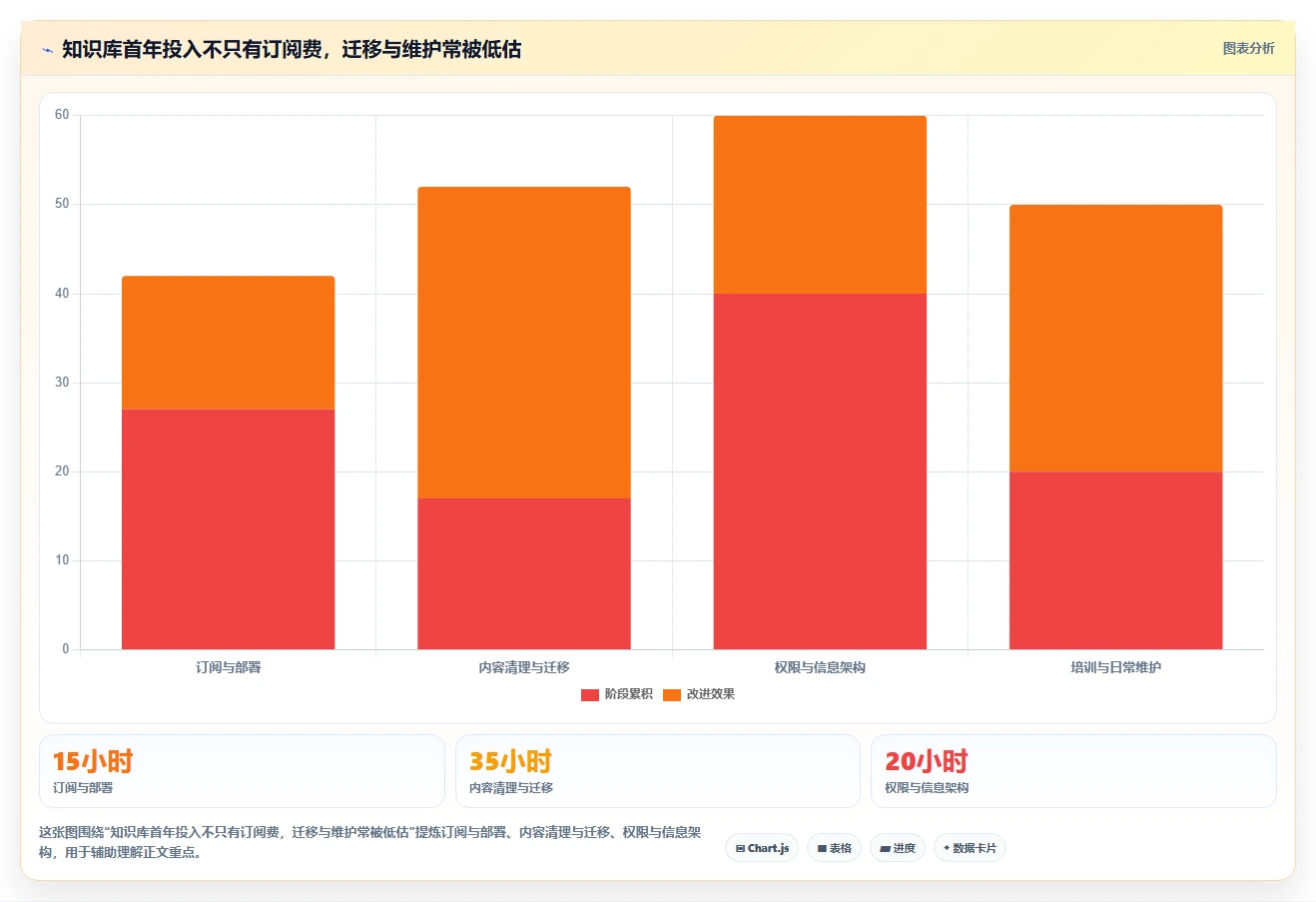Click the 内容清理与迁移 caption under 35小时

[x=511, y=788]
